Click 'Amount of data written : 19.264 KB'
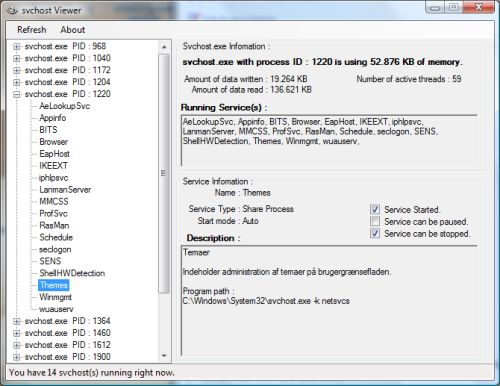The width and height of the screenshot is (500, 386). click(x=246, y=79)
